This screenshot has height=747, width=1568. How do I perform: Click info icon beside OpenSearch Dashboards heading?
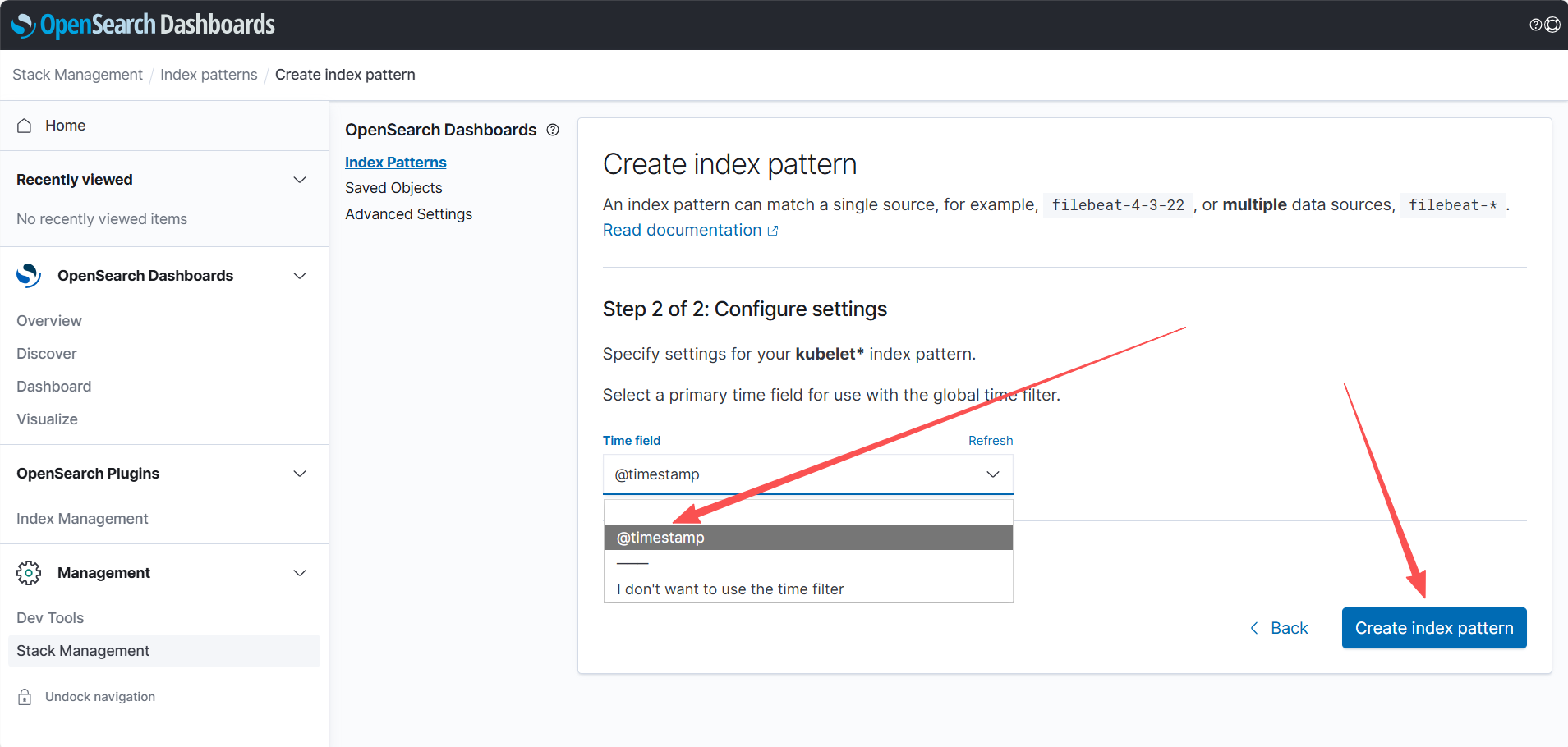click(553, 130)
